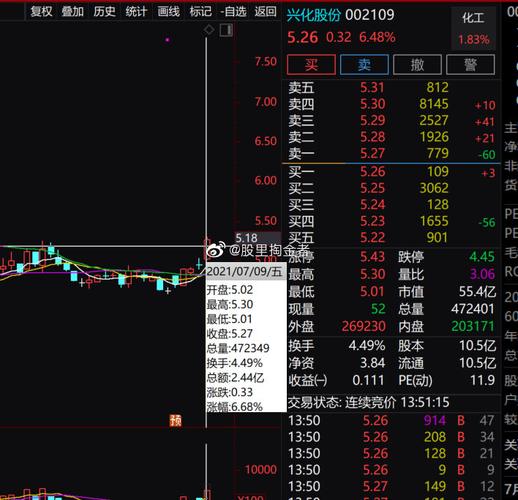Click 市值 value 55.4亿
This screenshot has height=500, width=518.
pyautogui.click(x=477, y=292)
